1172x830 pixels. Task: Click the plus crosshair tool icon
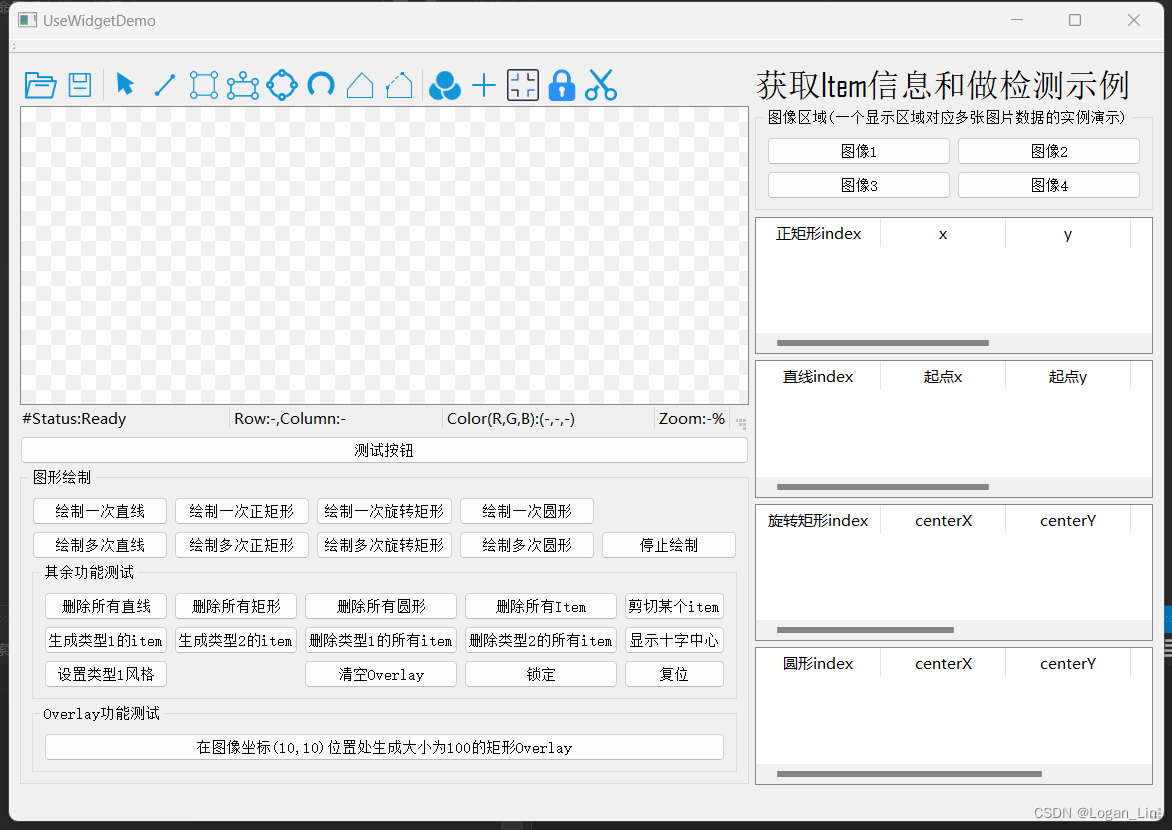pos(483,85)
